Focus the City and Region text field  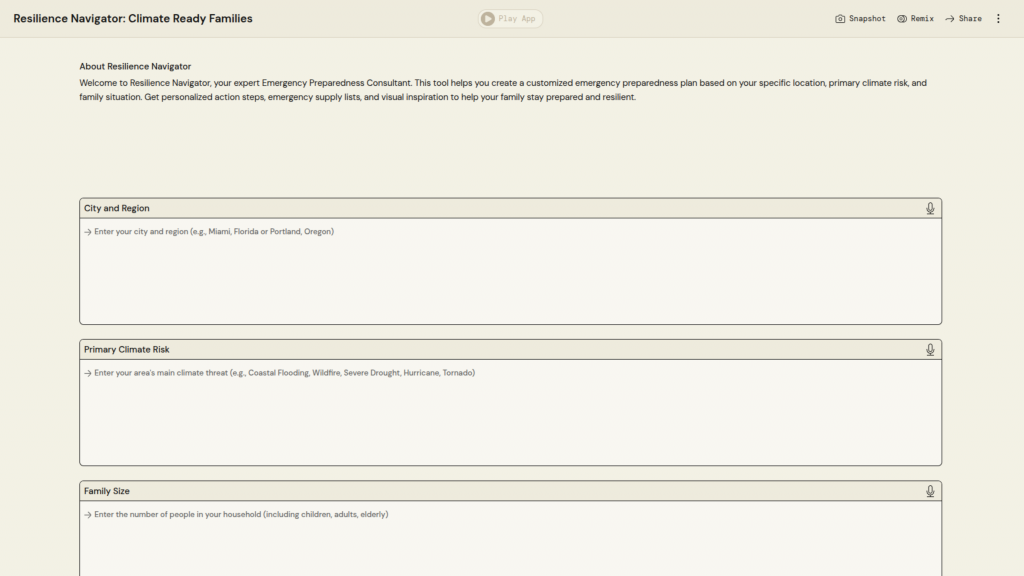click(510, 270)
